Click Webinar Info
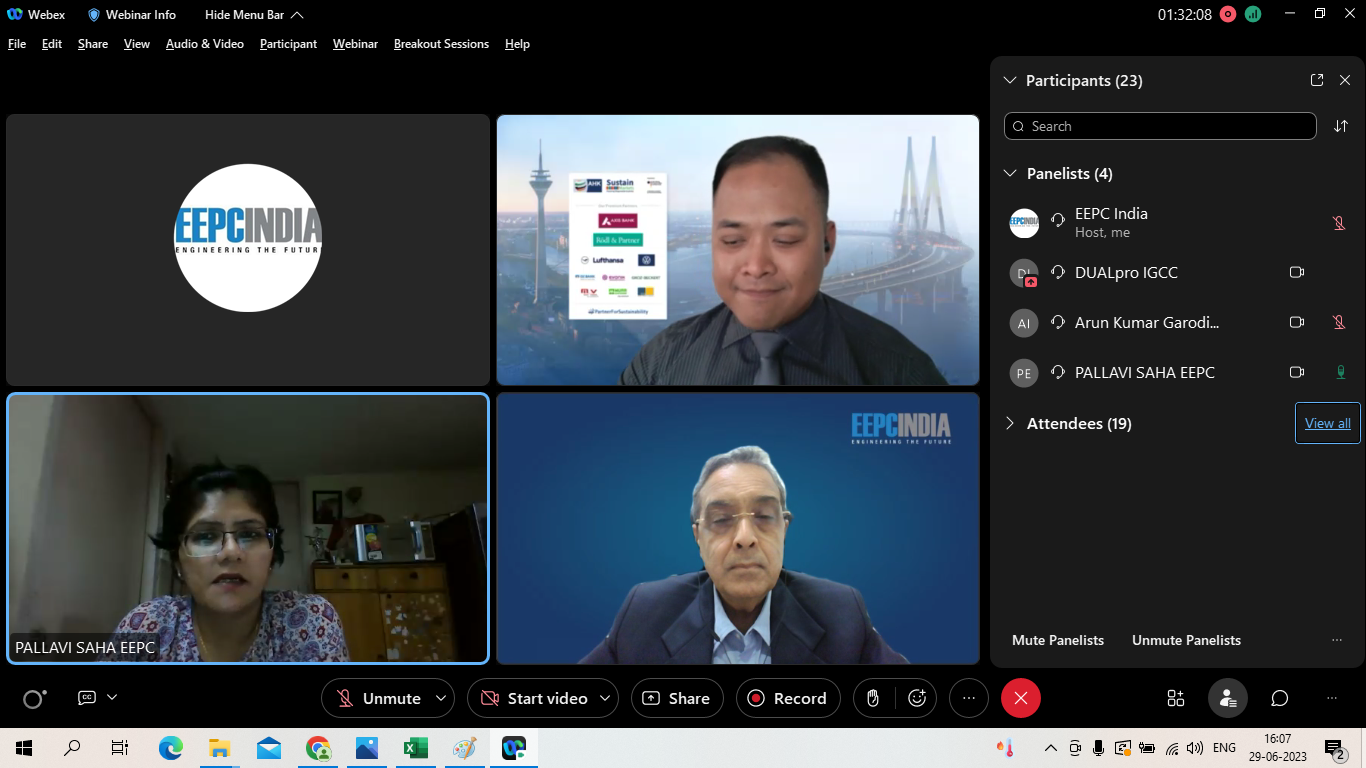The height and width of the screenshot is (768, 1366). pos(132,15)
